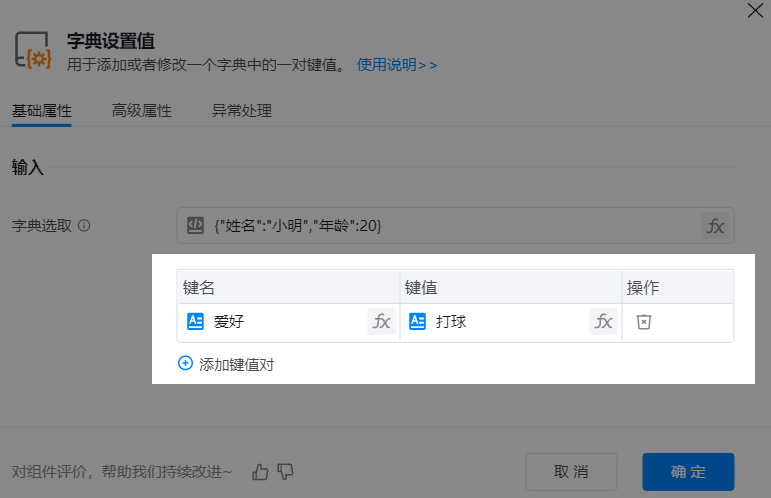
Task: Delete the 爱好 key-value row
Action: pyautogui.click(x=644, y=322)
